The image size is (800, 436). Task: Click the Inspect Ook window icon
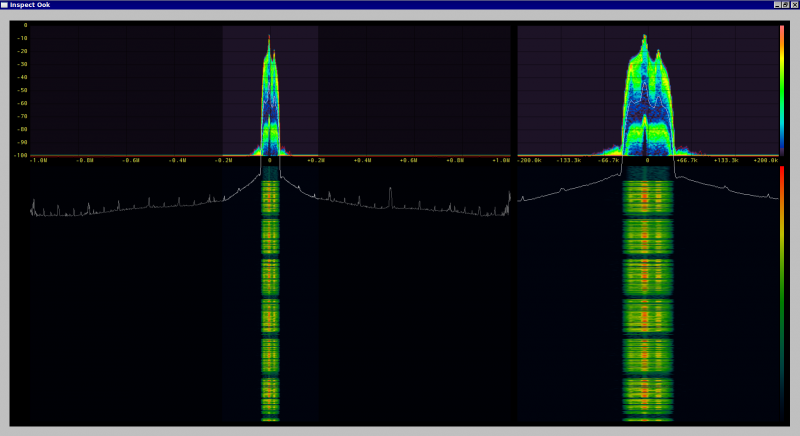point(5,5)
